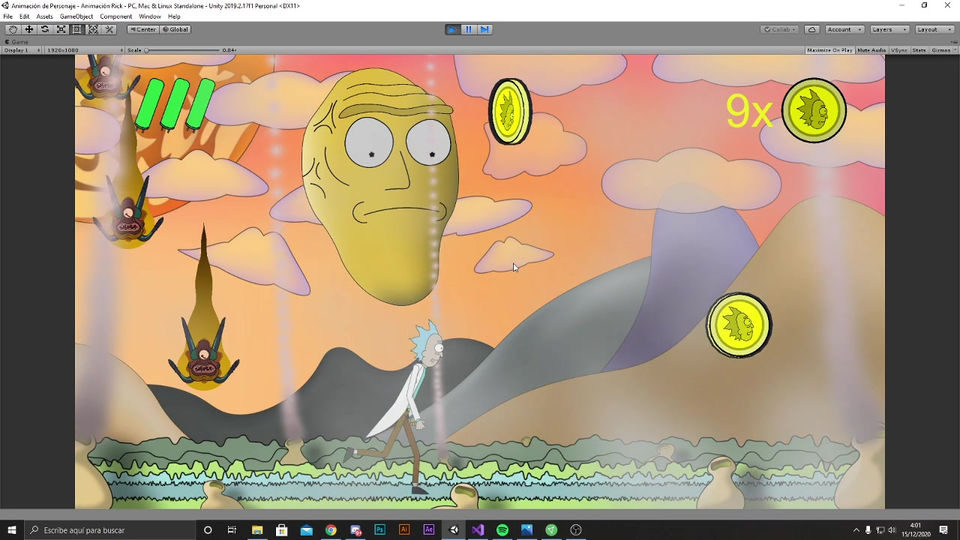Open the Display 1 dropdown
The image size is (960, 540).
tap(22, 50)
